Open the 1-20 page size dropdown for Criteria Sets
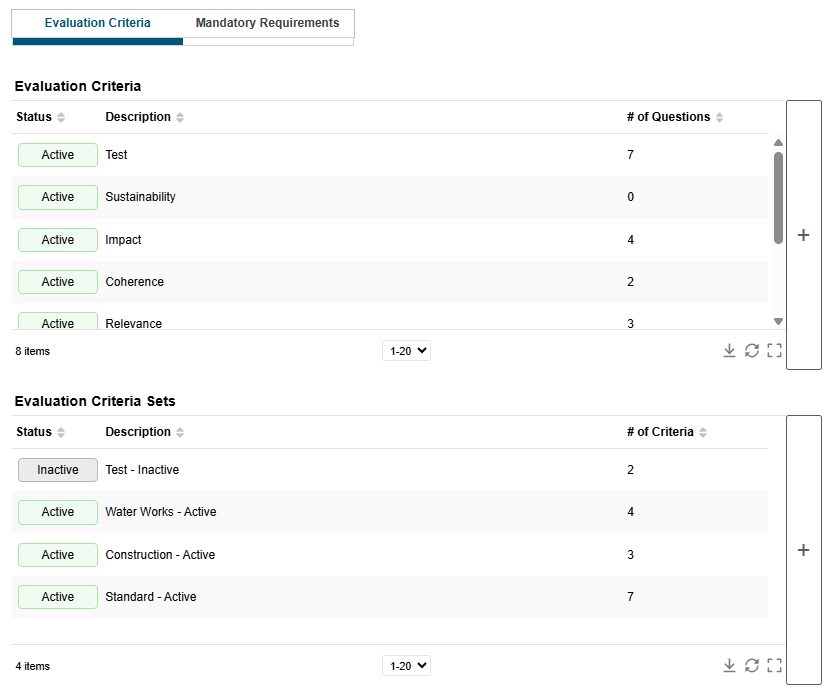The image size is (829, 696). coord(407,666)
